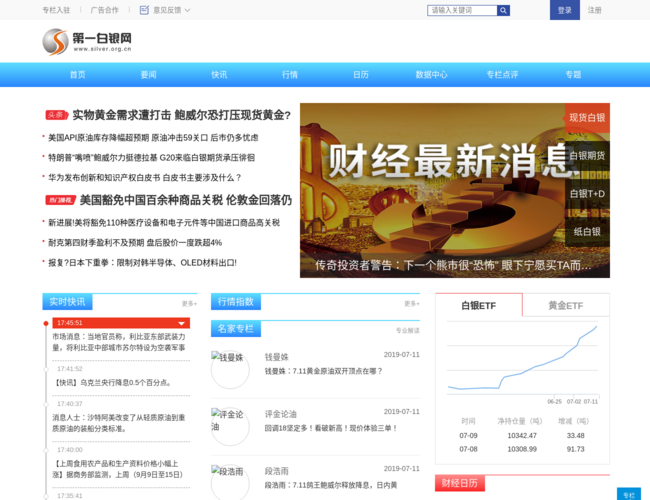Open 回调18坚定多 column article
The image size is (650, 500).
[x=331, y=428]
